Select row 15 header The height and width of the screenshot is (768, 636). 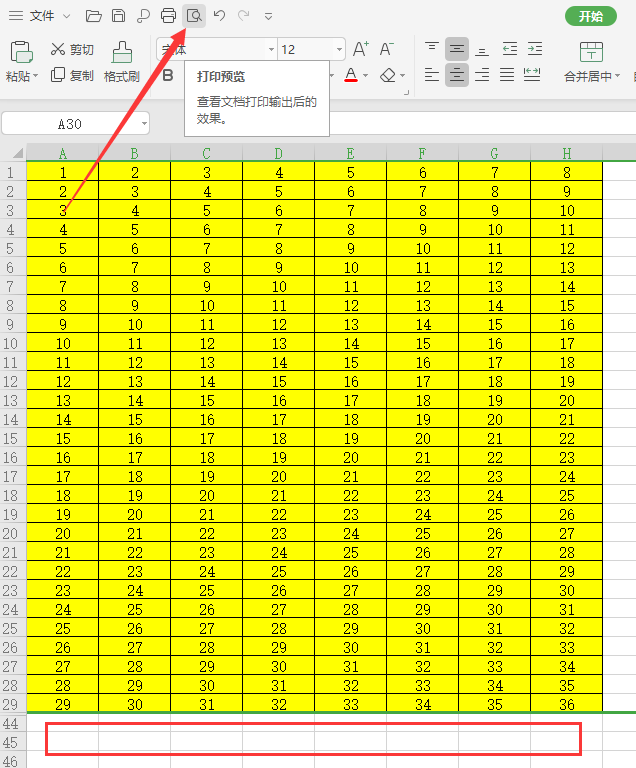(13, 438)
